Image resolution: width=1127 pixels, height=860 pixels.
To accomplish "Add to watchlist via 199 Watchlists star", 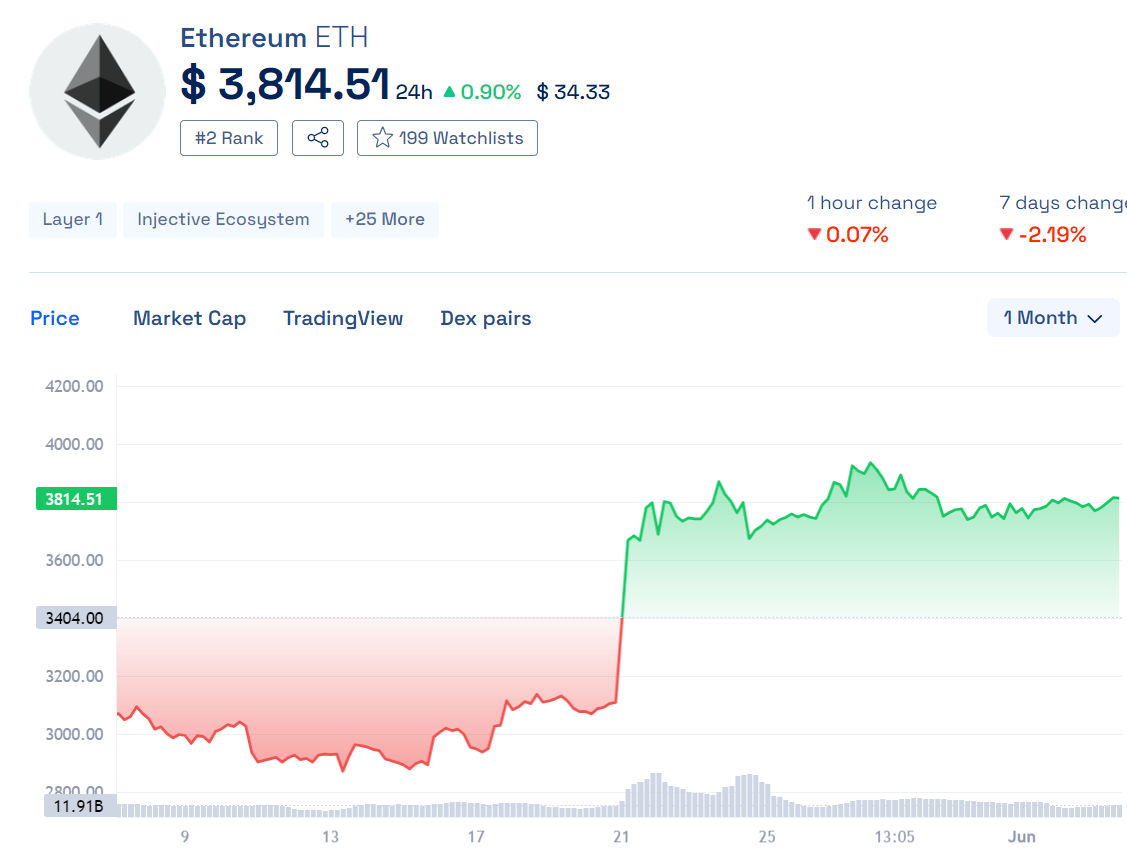I will click(447, 138).
